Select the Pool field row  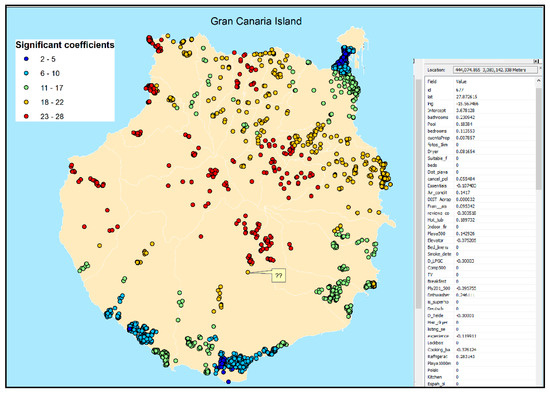coord(481,124)
